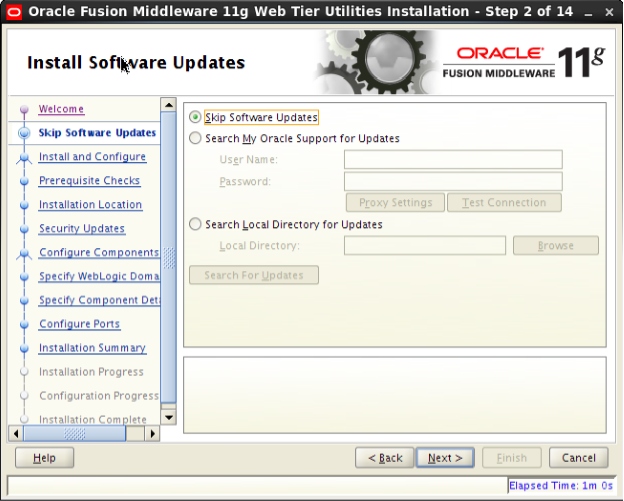Screen dimensions: 624x501
Task: Open Specify WebLogic Domain step
Action: pyautogui.click(x=99, y=276)
